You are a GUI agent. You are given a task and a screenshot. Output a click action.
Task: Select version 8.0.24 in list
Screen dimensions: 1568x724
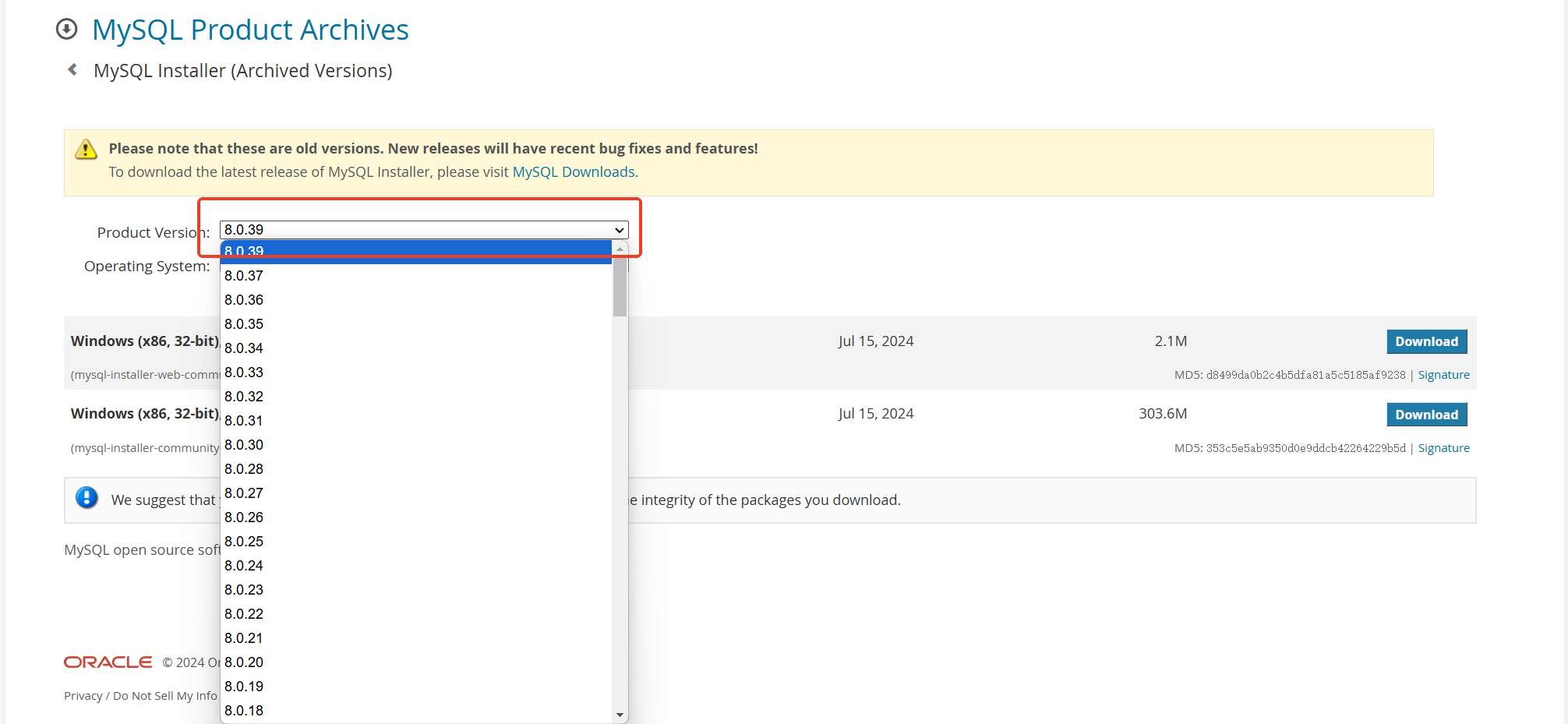(416, 566)
